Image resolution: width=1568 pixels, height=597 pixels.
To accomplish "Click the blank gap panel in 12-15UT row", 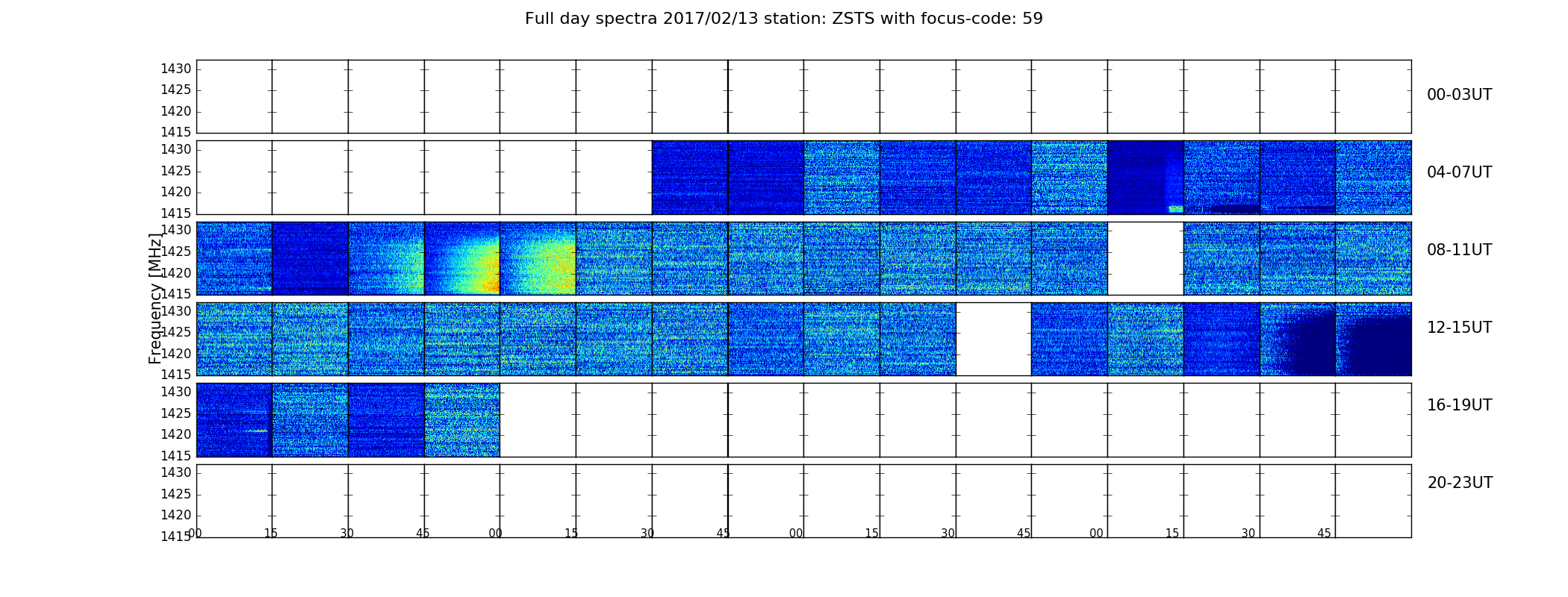I will click(994, 339).
